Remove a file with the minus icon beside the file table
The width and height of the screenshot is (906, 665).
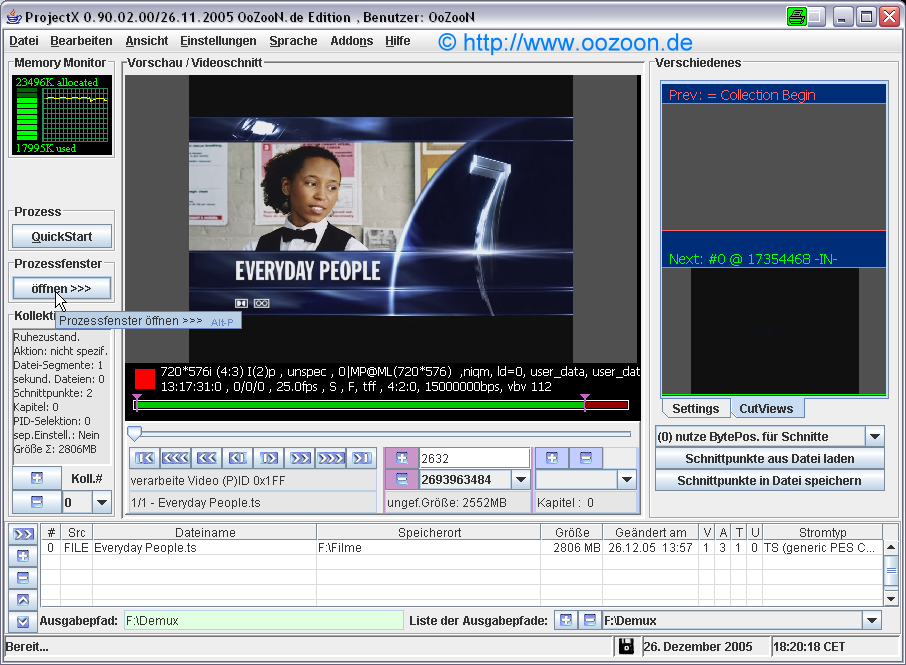pyautogui.click(x=23, y=578)
